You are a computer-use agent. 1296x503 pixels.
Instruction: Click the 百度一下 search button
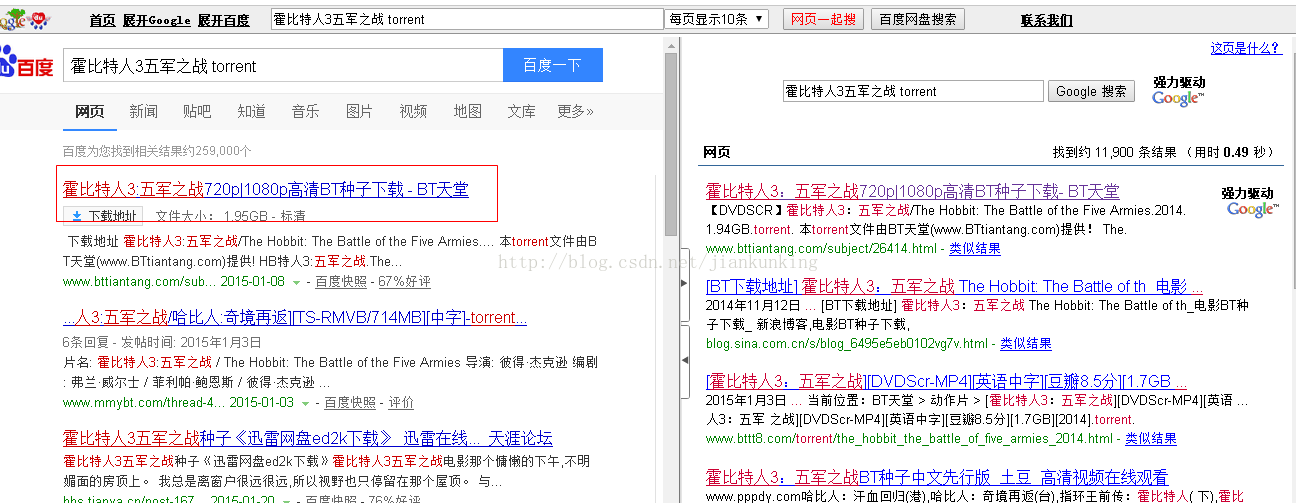553,65
